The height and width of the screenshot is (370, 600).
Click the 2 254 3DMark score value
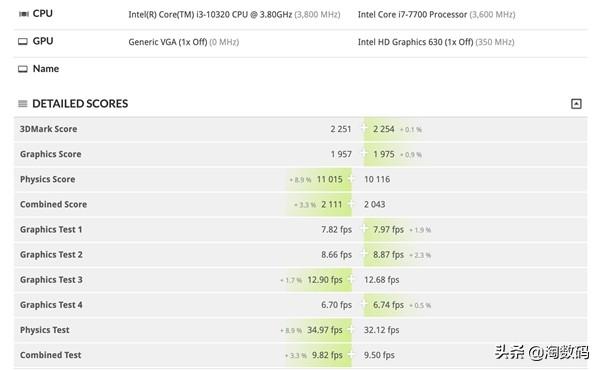pos(383,129)
